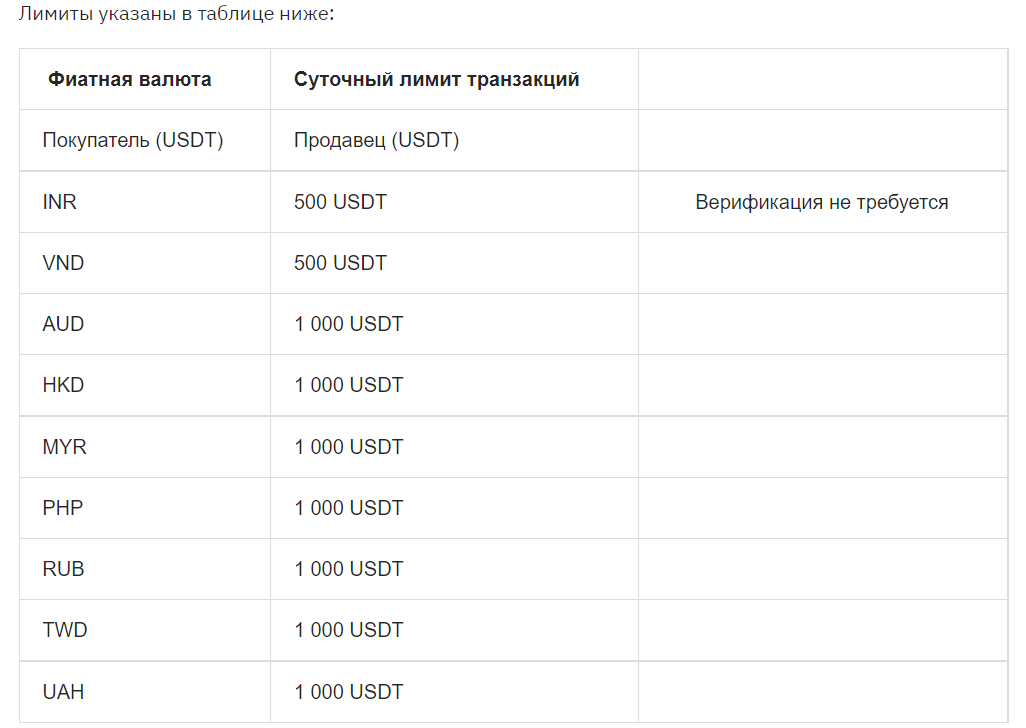The height and width of the screenshot is (728, 1026).
Task: Select the MYR currency cell
Action: 64,447
